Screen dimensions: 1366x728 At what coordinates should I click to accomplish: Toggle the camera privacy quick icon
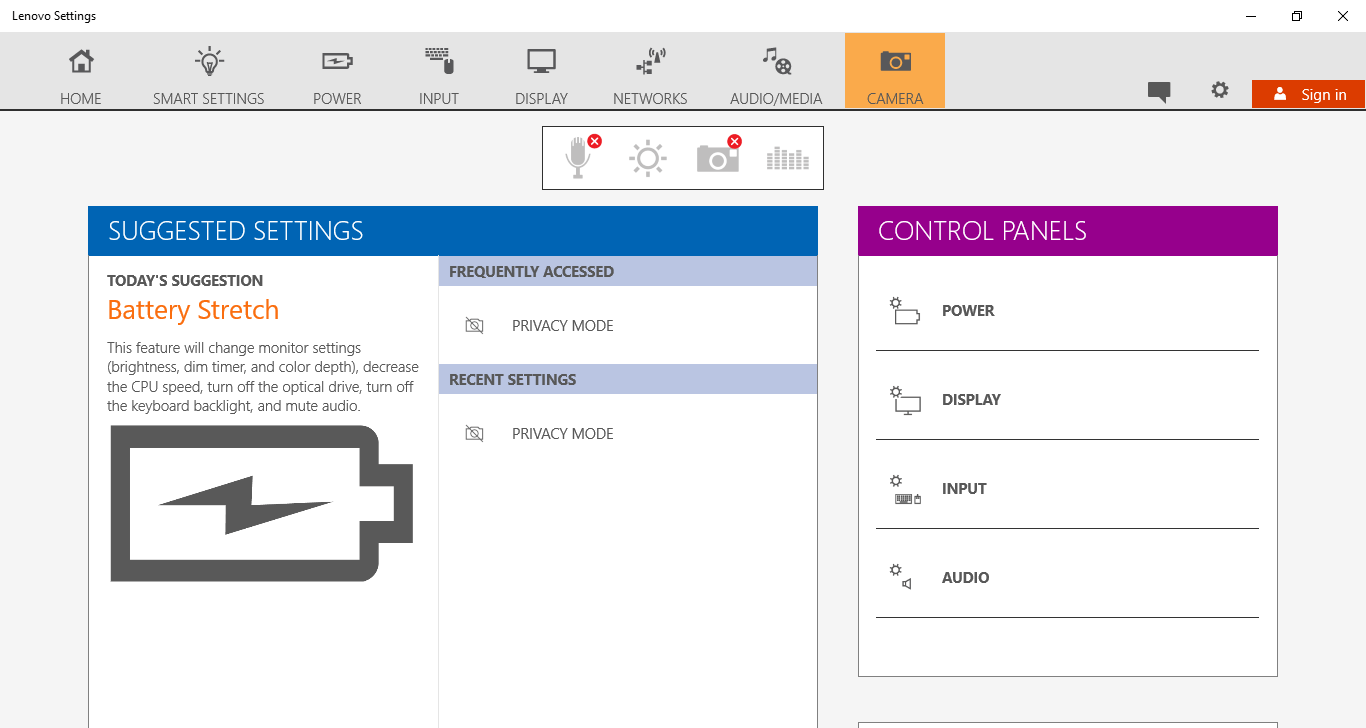[718, 158]
